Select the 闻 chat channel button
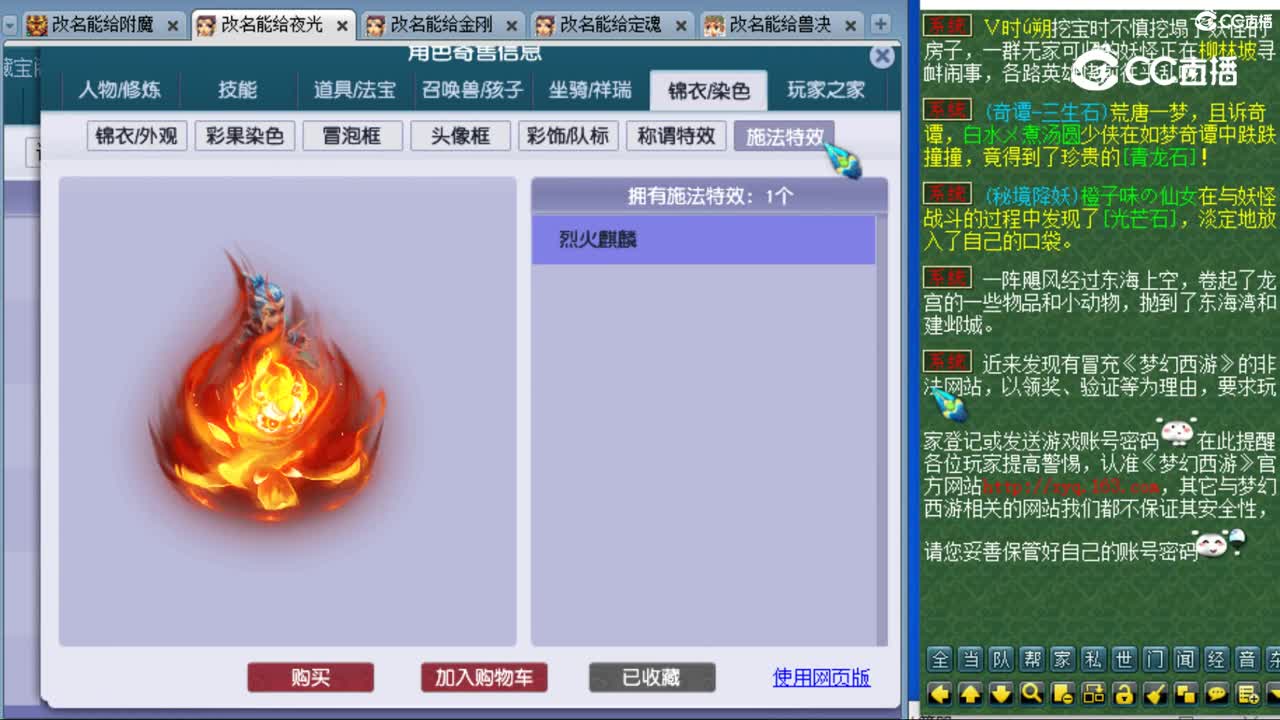The height and width of the screenshot is (720, 1280). tap(1185, 660)
